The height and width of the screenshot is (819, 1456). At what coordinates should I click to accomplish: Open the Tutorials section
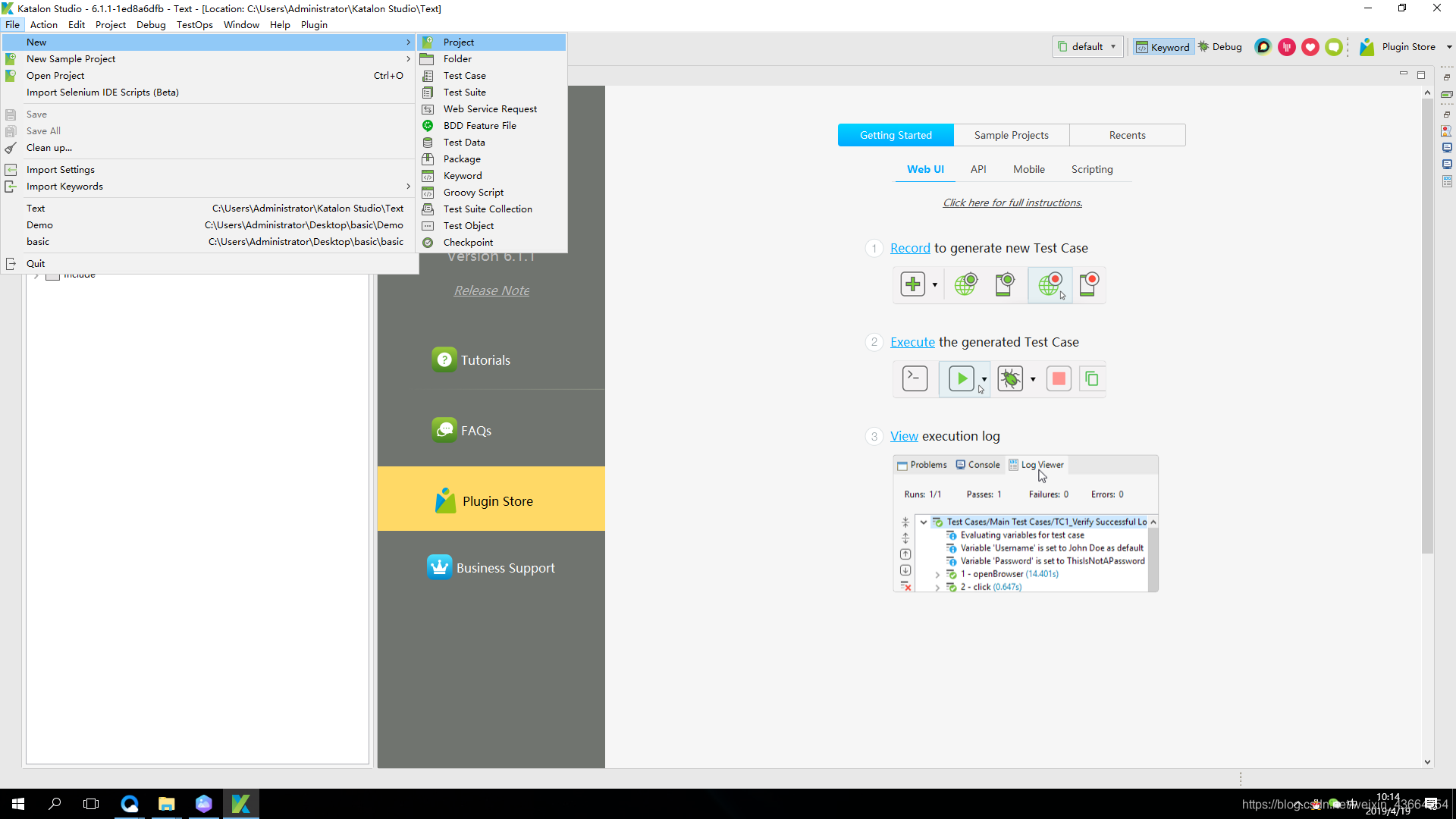(x=472, y=359)
